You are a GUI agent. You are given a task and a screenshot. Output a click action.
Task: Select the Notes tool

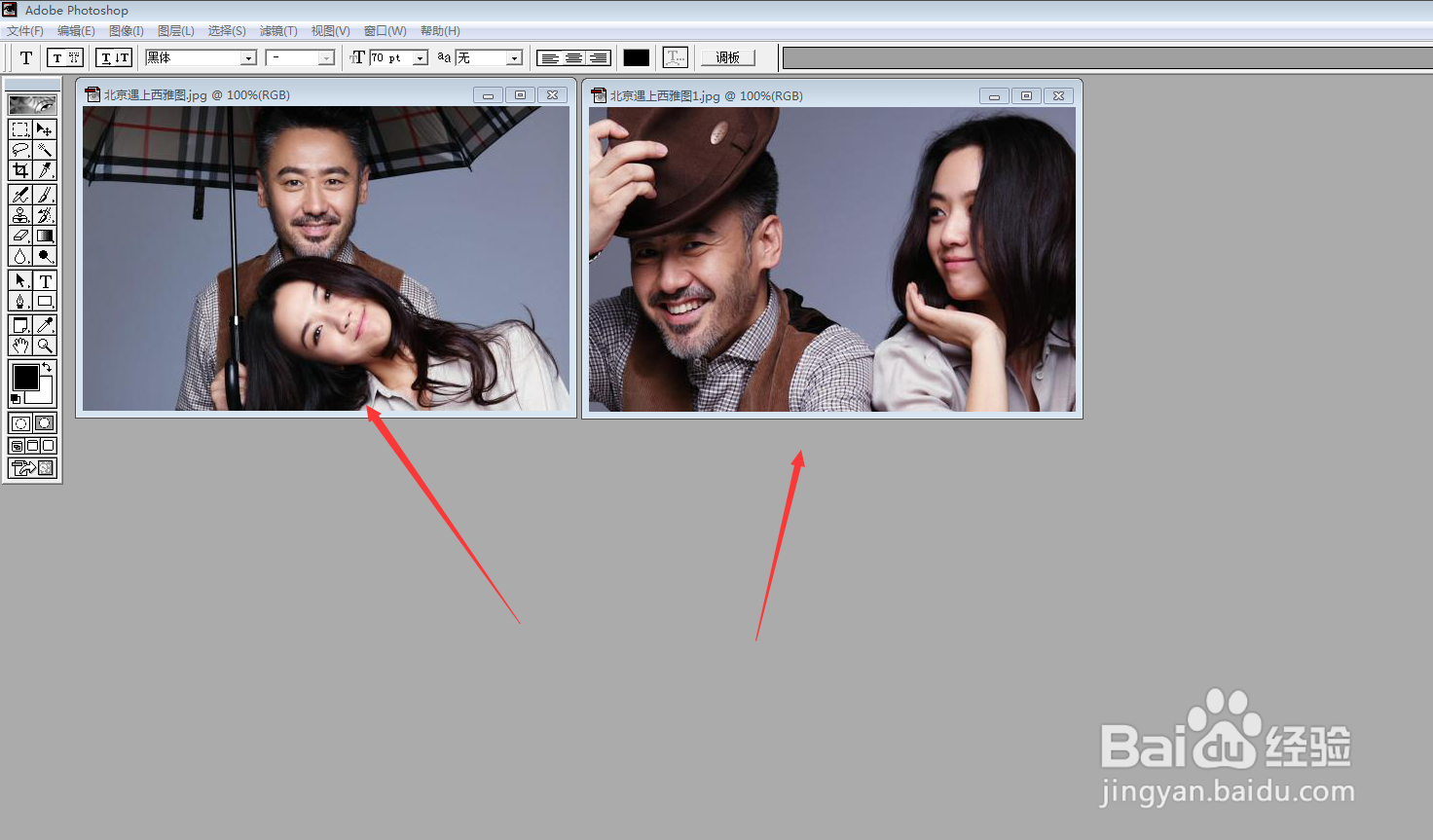(20, 325)
